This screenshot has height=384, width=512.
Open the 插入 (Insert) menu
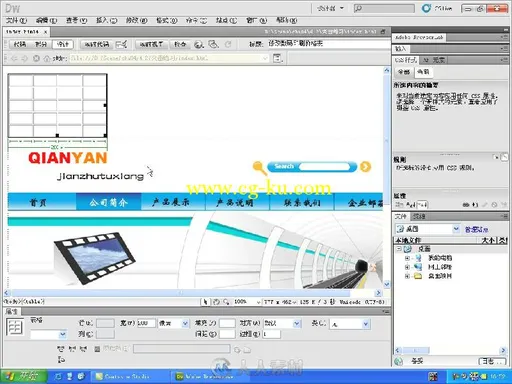(x=106, y=21)
